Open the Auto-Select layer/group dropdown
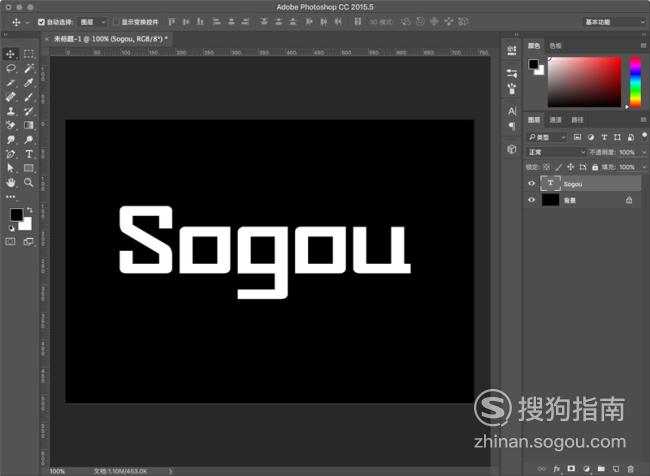Viewport: 650px width, 476px height. tap(92, 22)
